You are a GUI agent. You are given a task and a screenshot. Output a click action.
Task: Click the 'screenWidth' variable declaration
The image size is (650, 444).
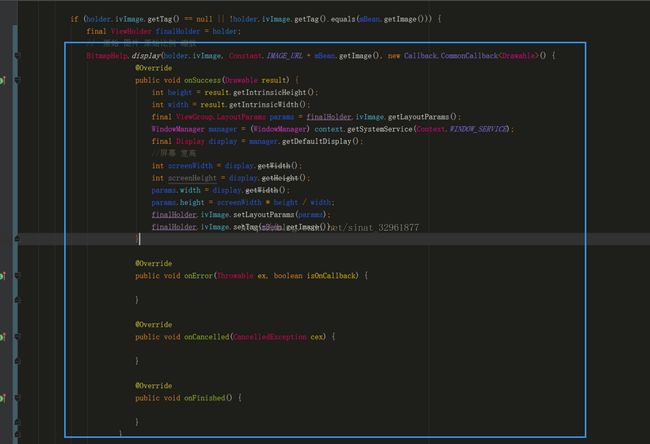190,166
